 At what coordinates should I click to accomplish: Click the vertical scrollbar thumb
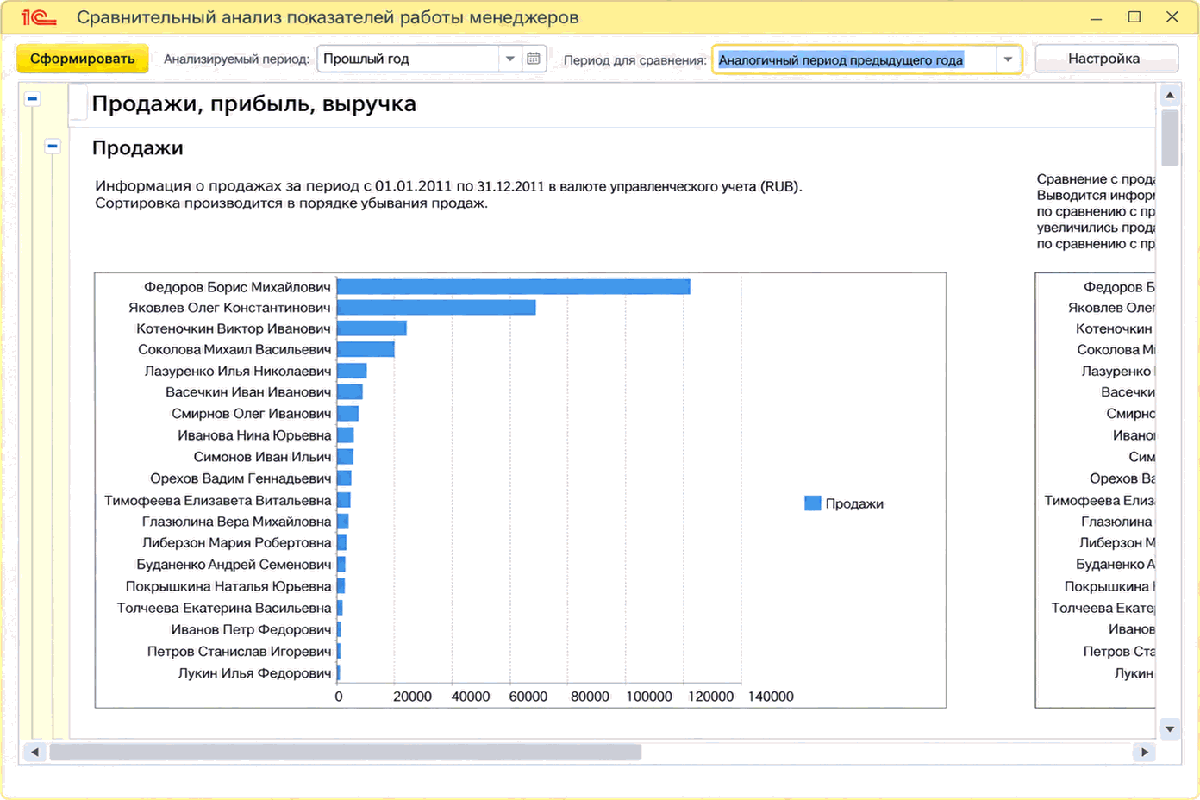pyautogui.click(x=1167, y=137)
